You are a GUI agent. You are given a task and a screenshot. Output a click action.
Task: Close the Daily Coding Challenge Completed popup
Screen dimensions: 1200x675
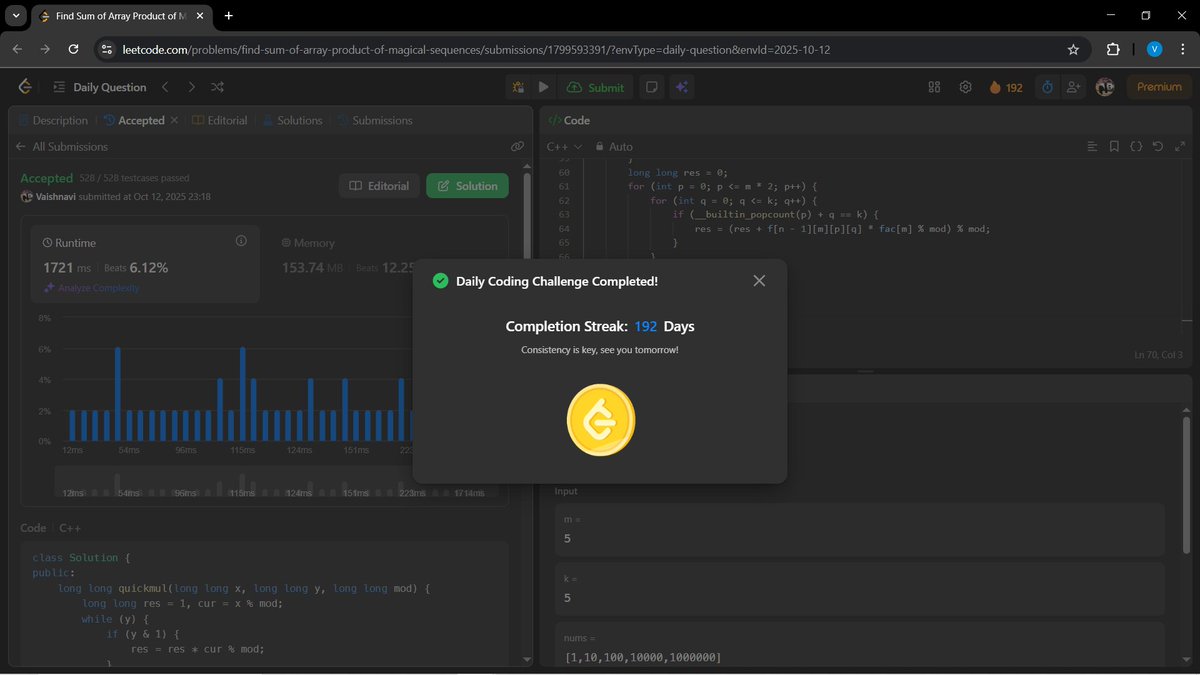pyautogui.click(x=759, y=281)
